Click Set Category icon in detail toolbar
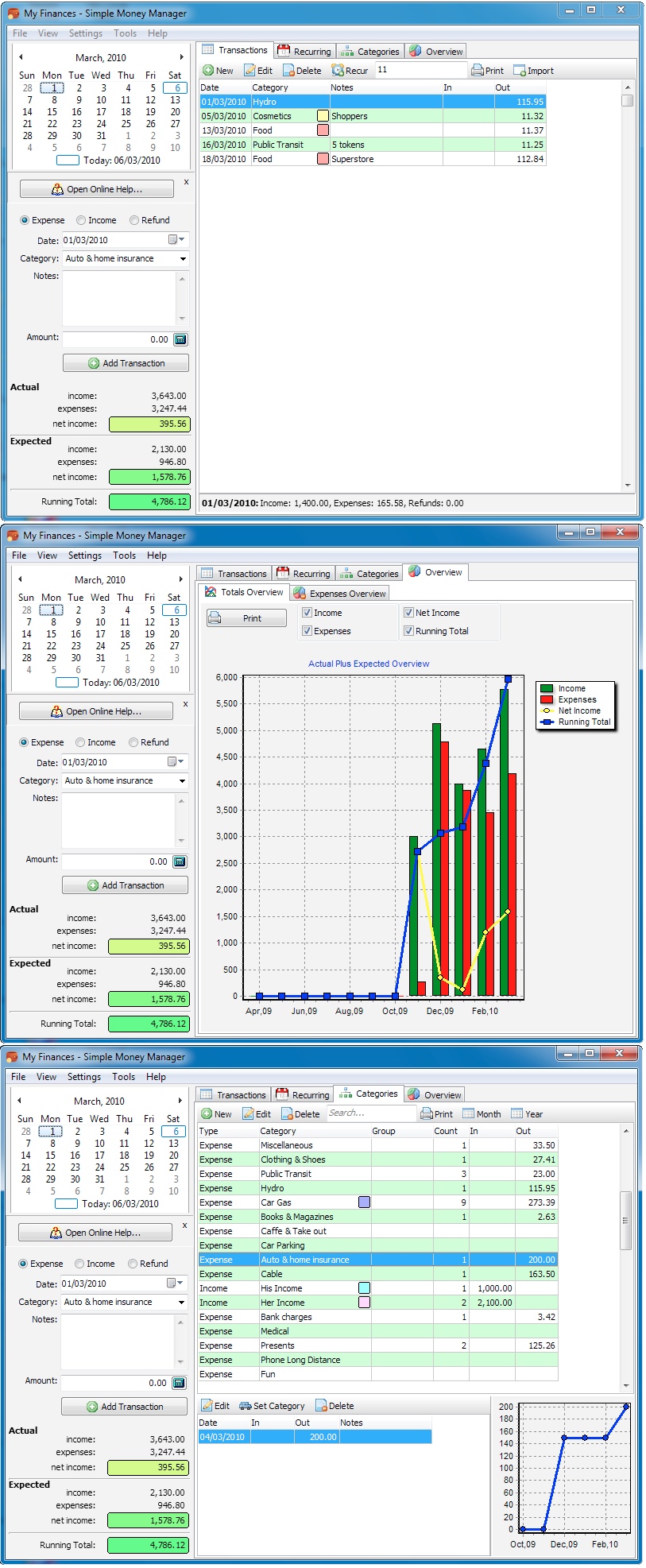This screenshot has height=1568, width=646. point(246,1406)
